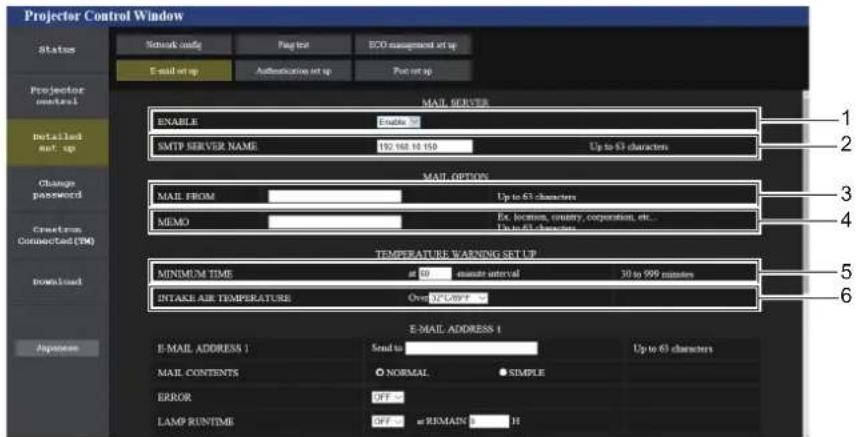This screenshot has width=857, height=437.
Task: Click the MAIL SERVER heading
Action: click(x=455, y=103)
